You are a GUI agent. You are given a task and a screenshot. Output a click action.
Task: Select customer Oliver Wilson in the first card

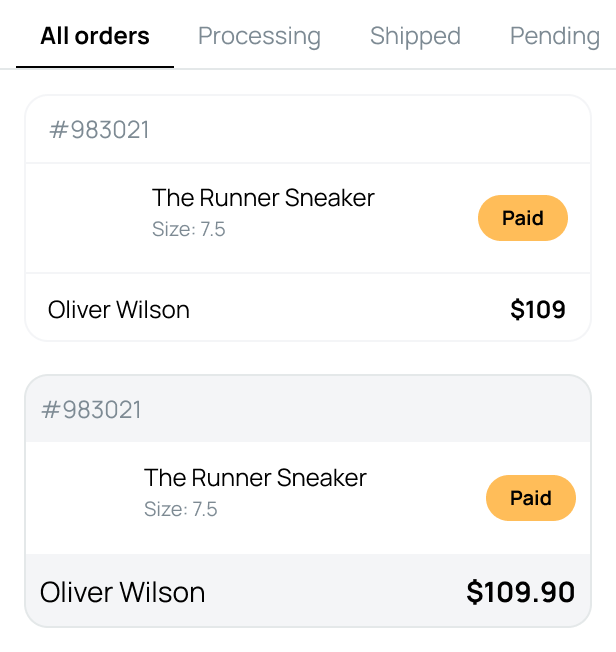119,310
